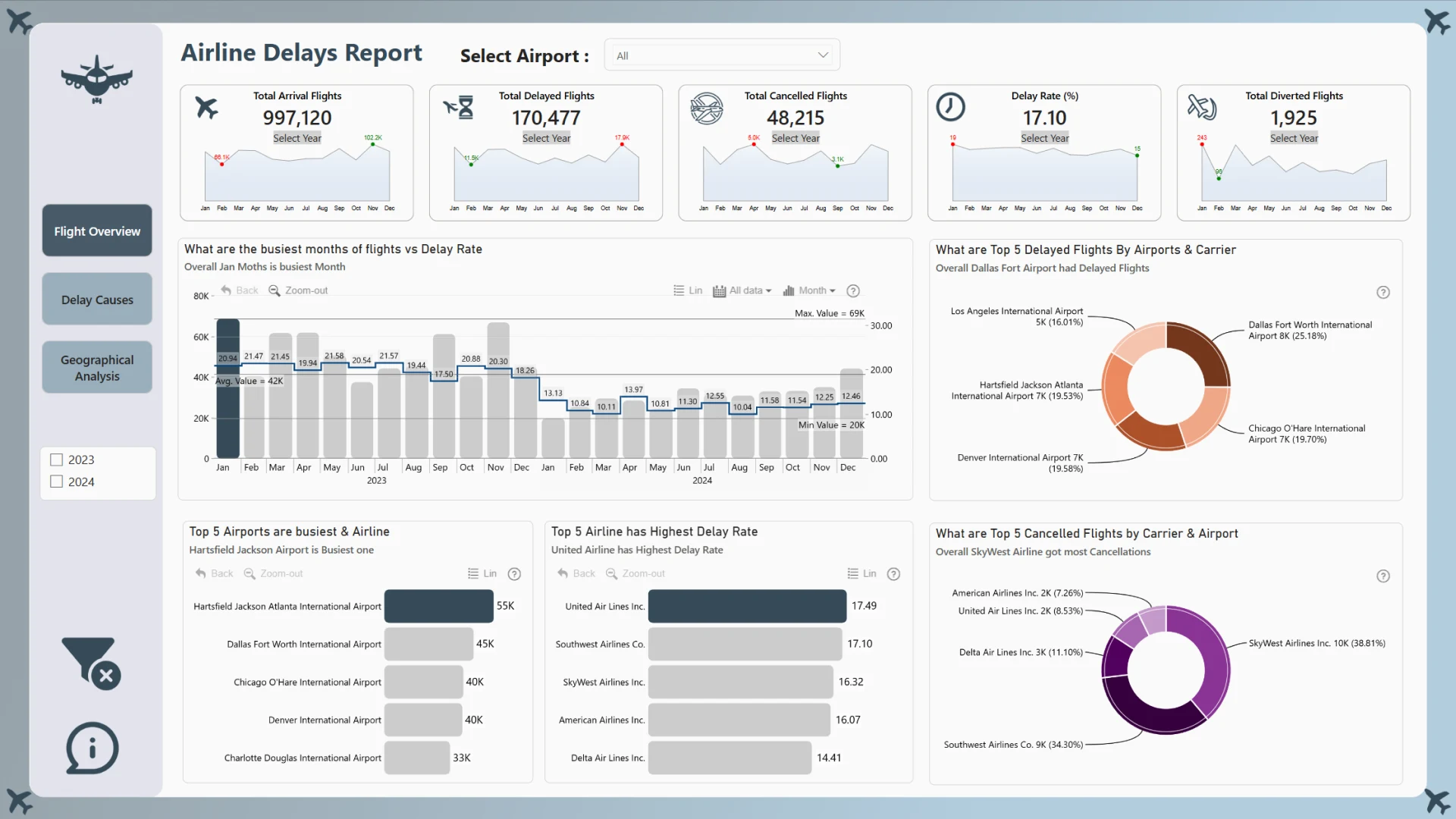Click the Denver International Airport 7K donut label

coord(1020,463)
